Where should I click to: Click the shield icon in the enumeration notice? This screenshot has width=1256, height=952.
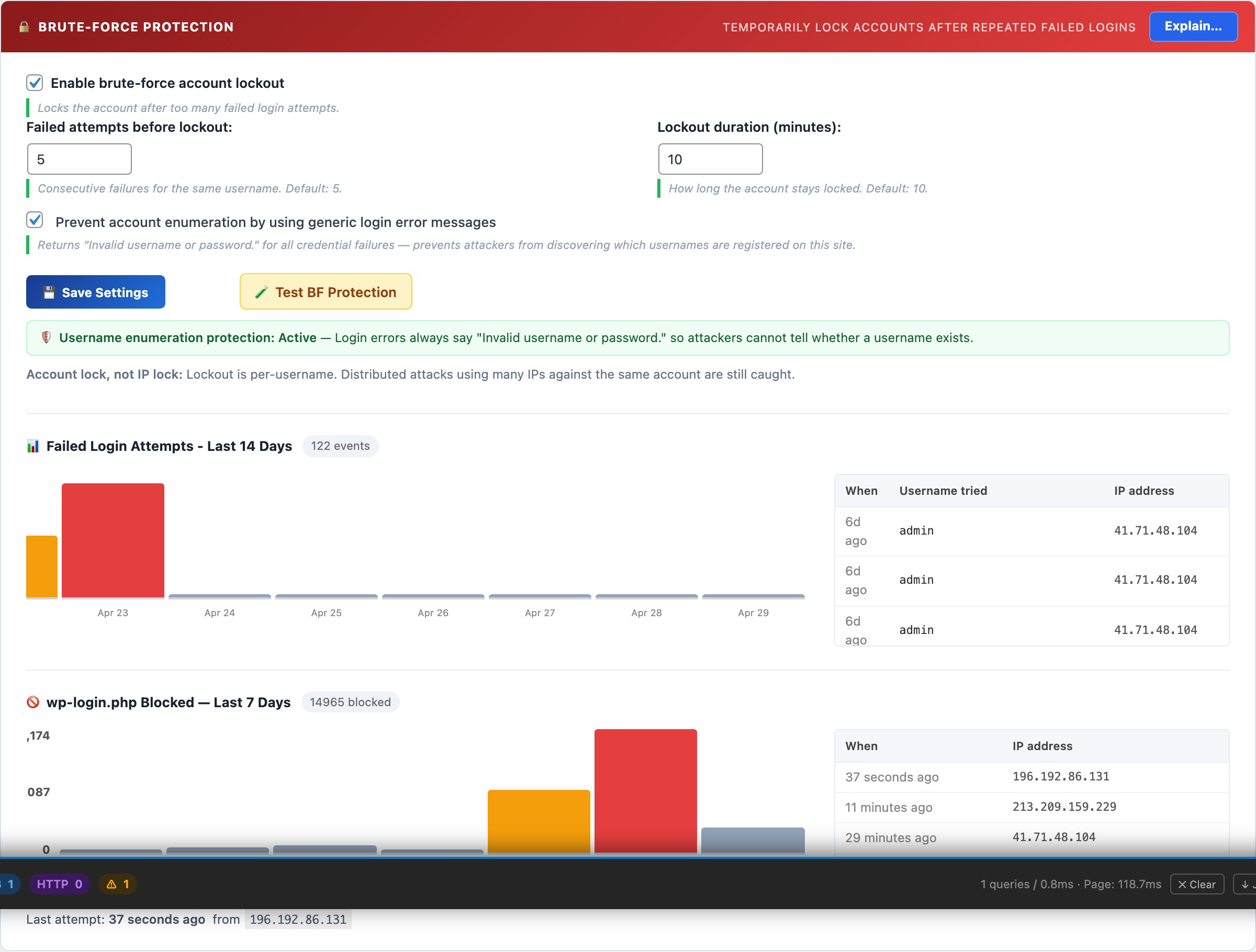tap(47, 338)
